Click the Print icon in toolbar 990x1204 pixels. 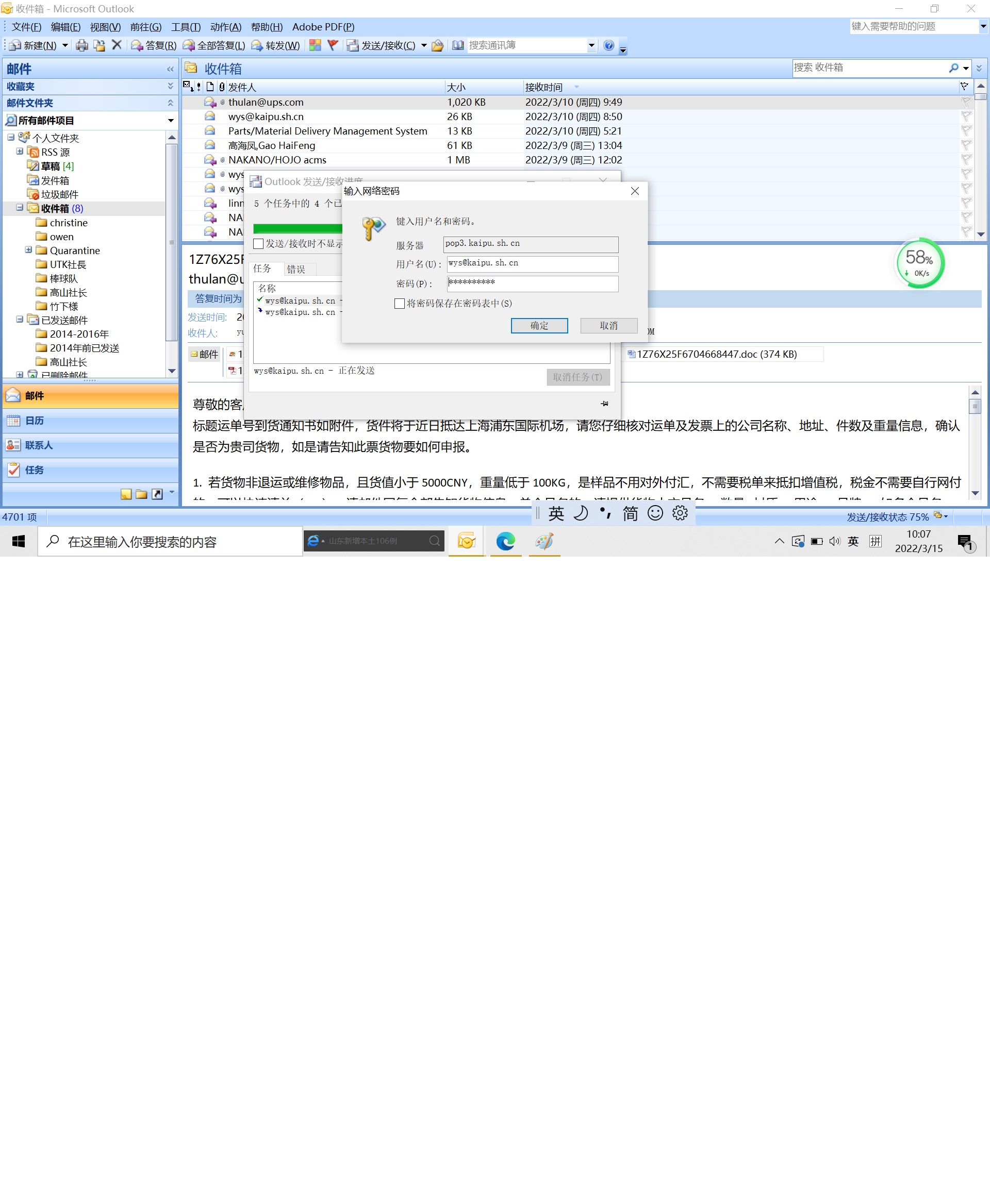[81, 45]
